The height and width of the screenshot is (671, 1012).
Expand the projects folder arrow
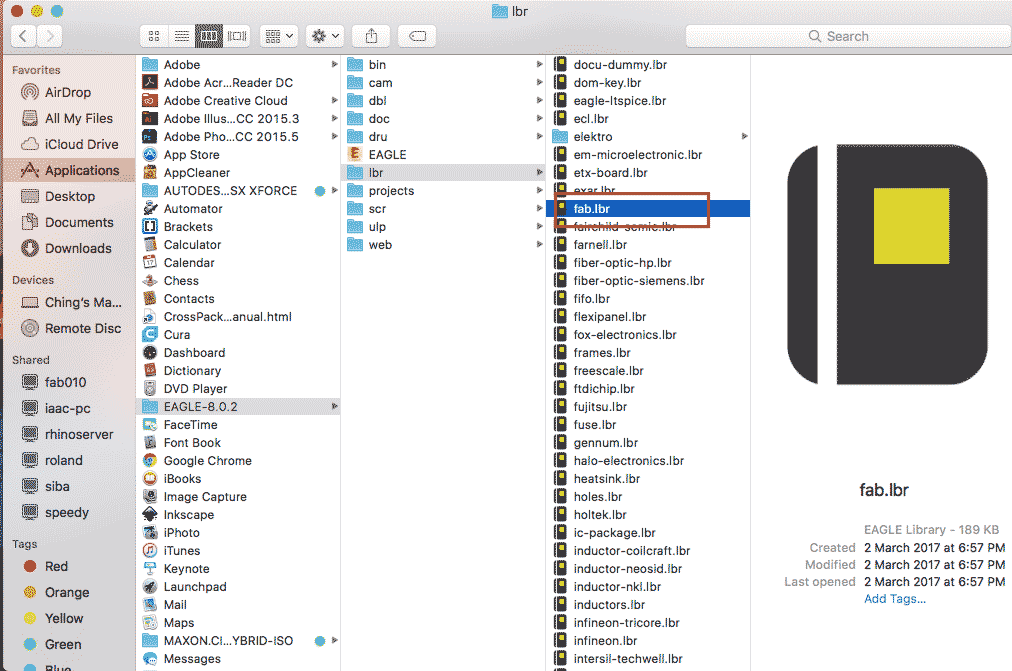(540, 190)
